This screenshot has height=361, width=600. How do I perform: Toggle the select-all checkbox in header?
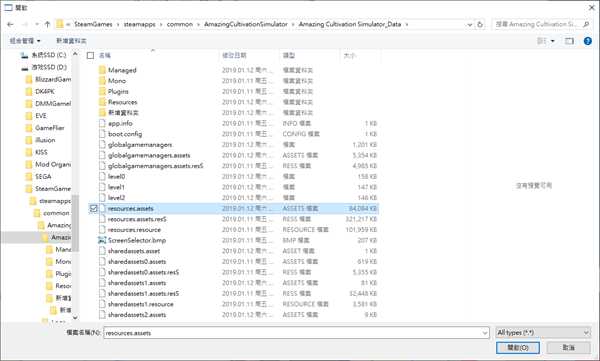click(x=90, y=56)
